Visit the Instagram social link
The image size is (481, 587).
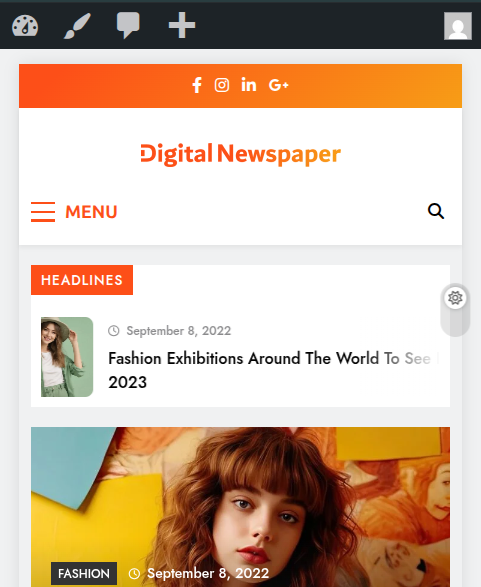pyautogui.click(x=222, y=85)
